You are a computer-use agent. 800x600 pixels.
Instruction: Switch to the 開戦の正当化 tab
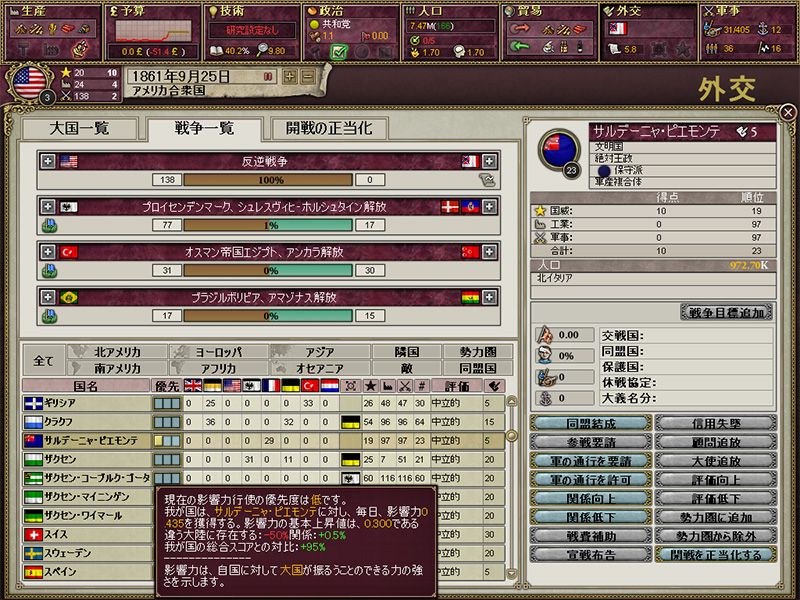(x=329, y=128)
